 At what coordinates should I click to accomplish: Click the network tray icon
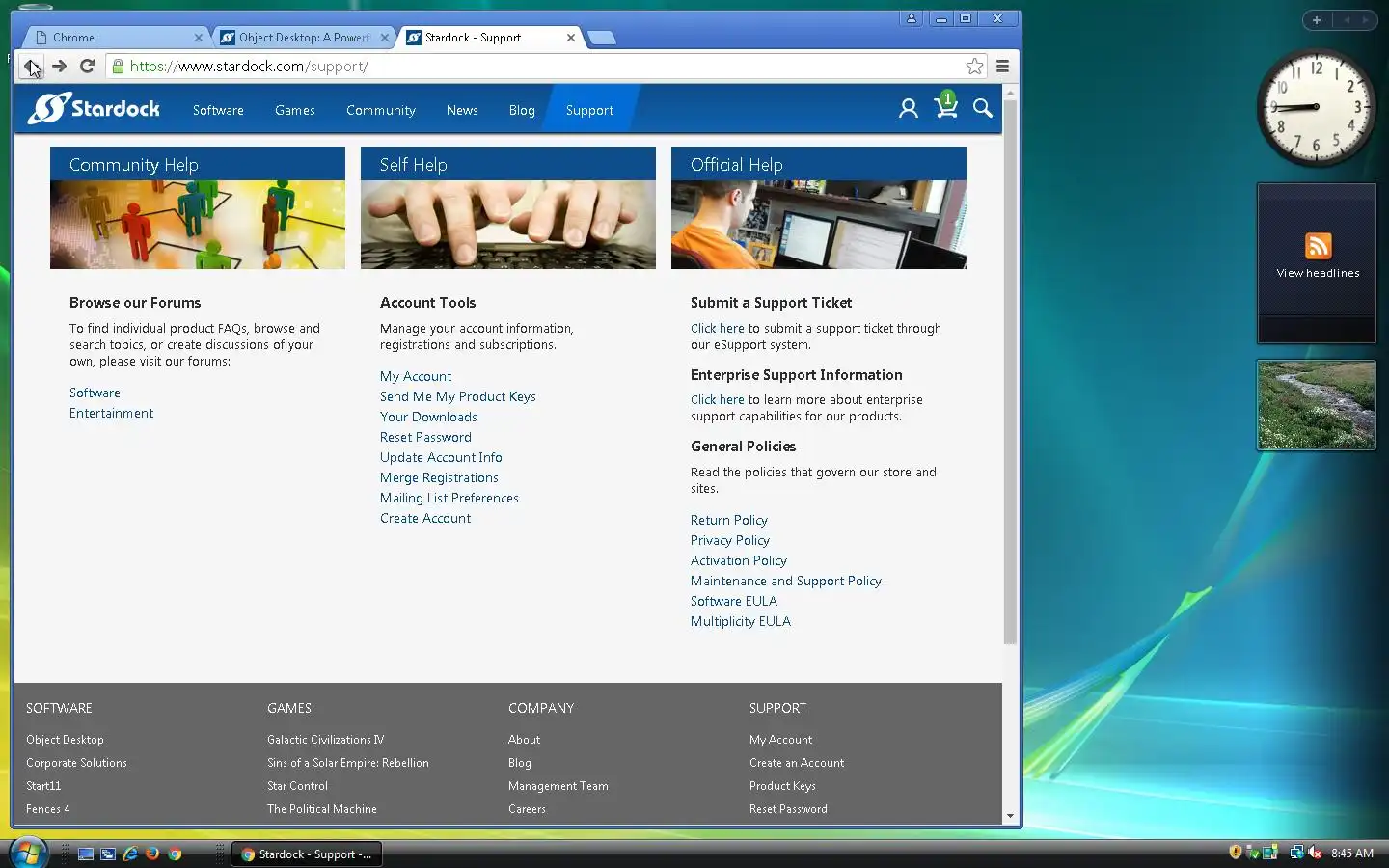(1296, 853)
